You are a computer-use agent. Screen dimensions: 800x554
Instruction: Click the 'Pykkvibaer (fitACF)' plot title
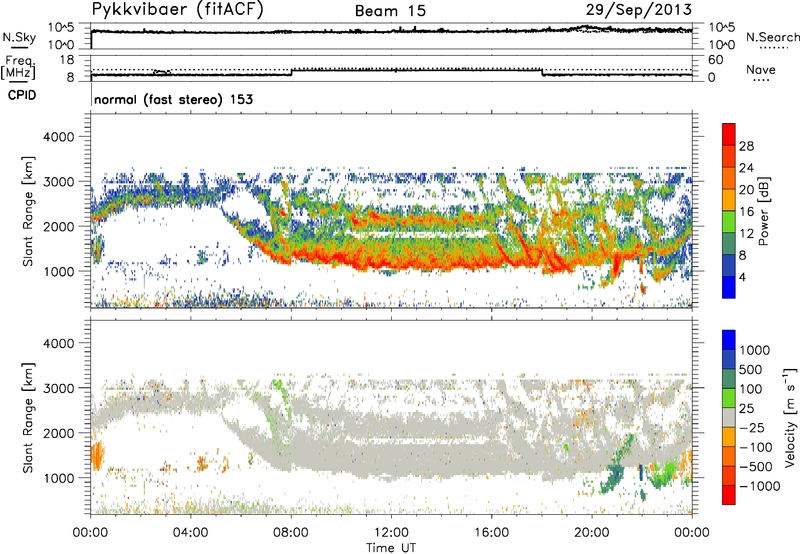pyautogui.click(x=178, y=10)
